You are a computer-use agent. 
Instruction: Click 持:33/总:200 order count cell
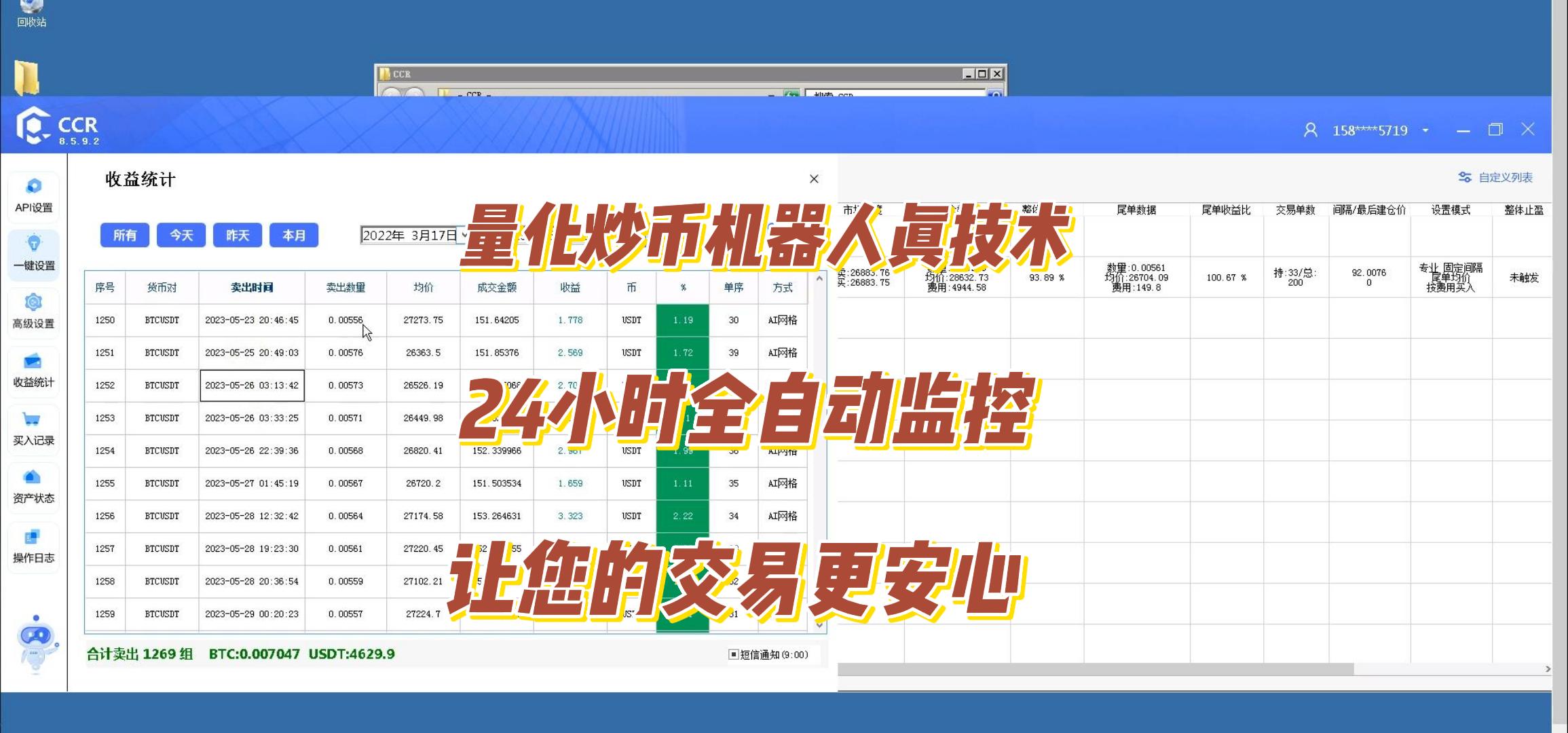pos(1295,278)
